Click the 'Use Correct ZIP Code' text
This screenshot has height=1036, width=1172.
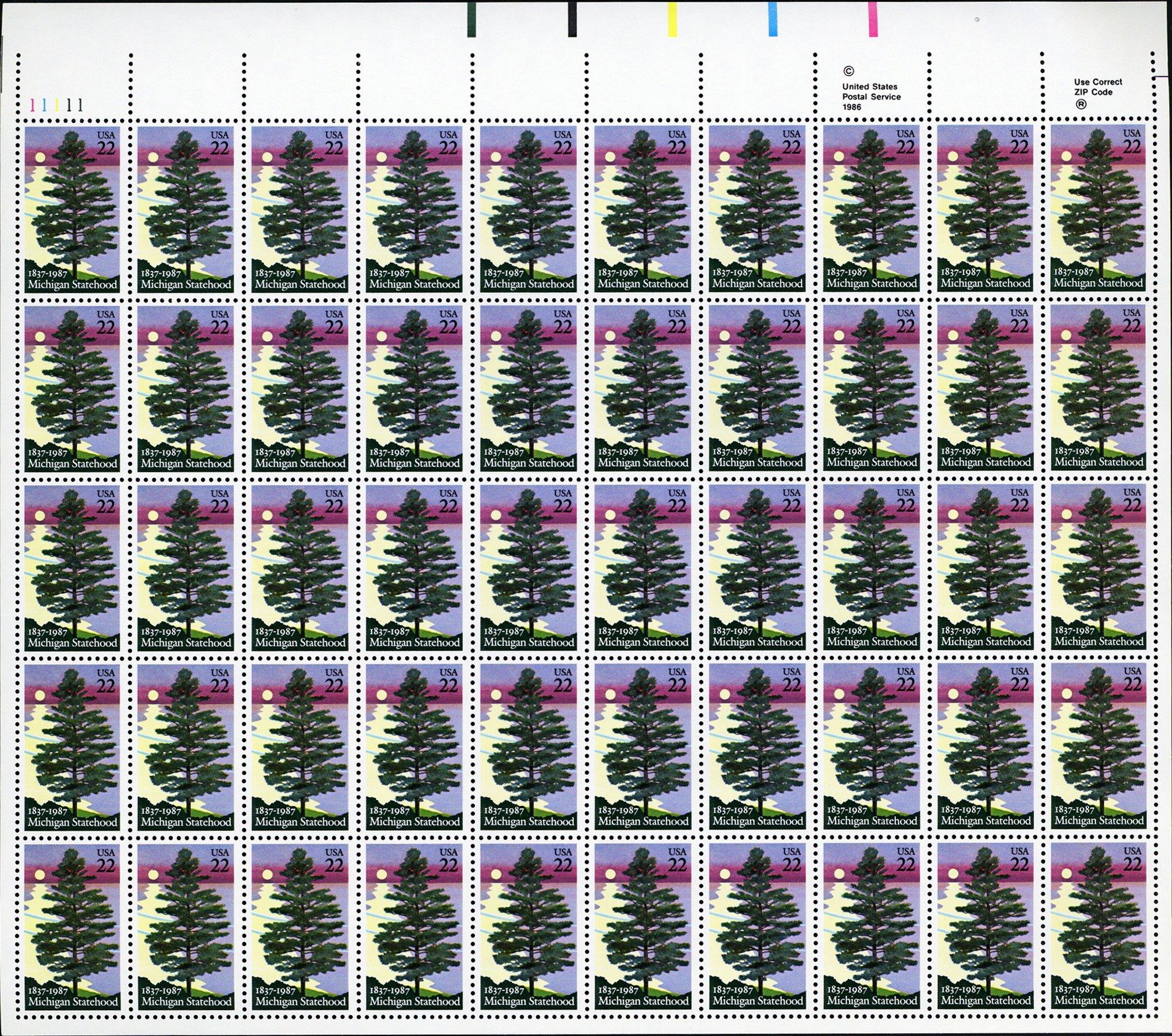pos(1098,87)
